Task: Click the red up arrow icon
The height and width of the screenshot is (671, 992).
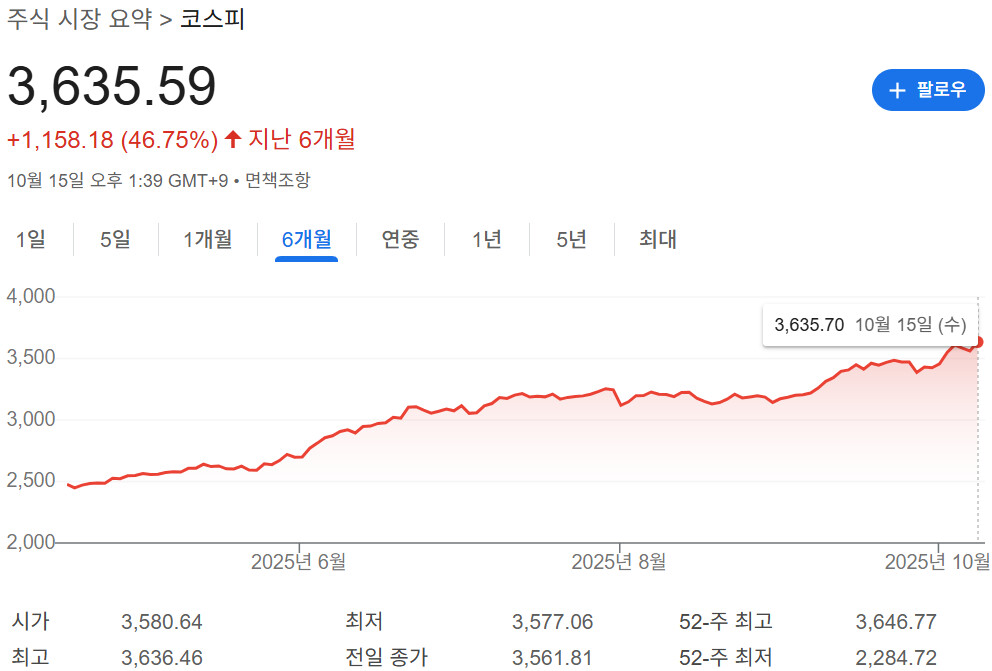Action: click(233, 140)
